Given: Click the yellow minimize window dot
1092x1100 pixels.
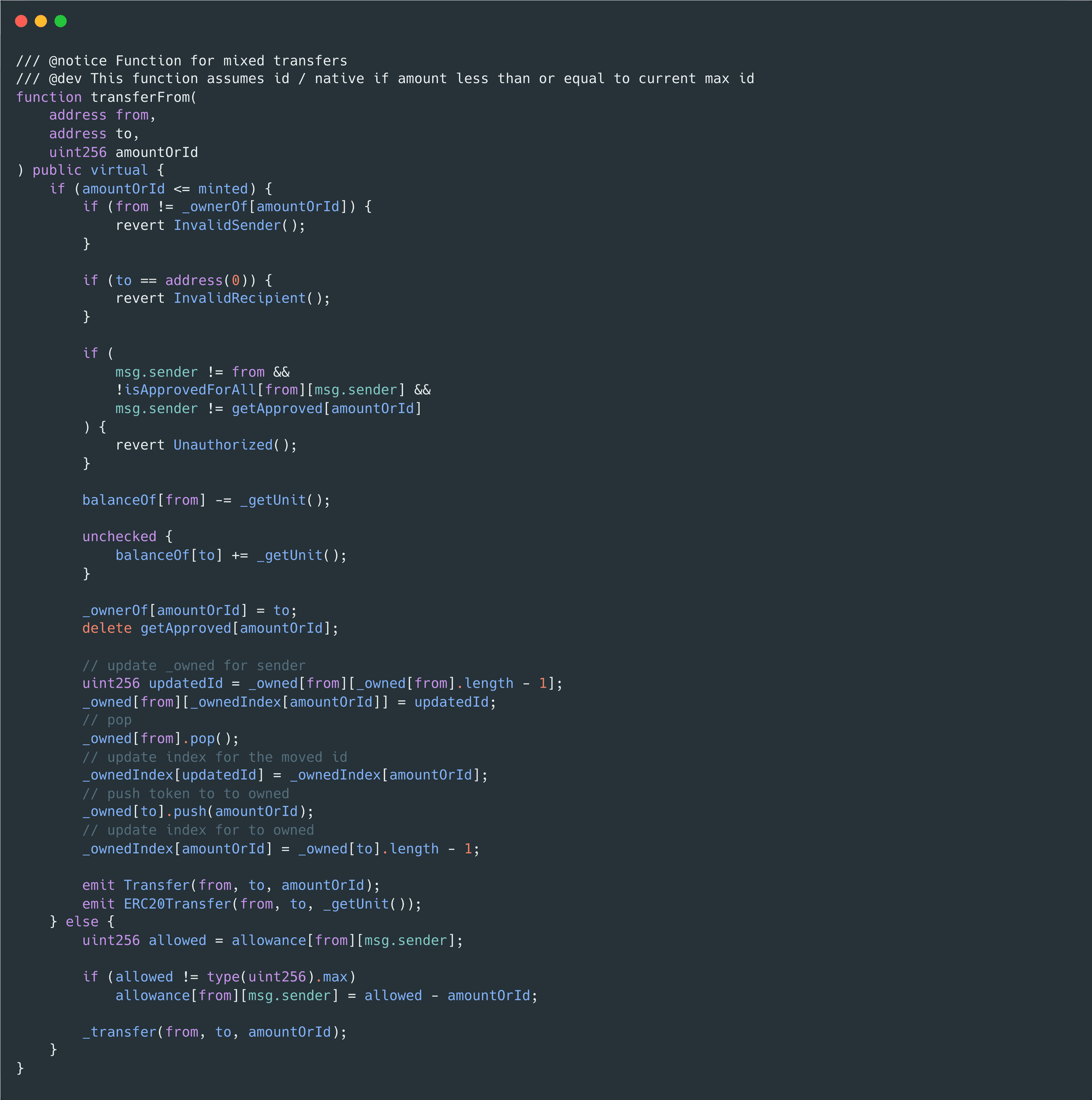Looking at the screenshot, I should [x=41, y=21].
